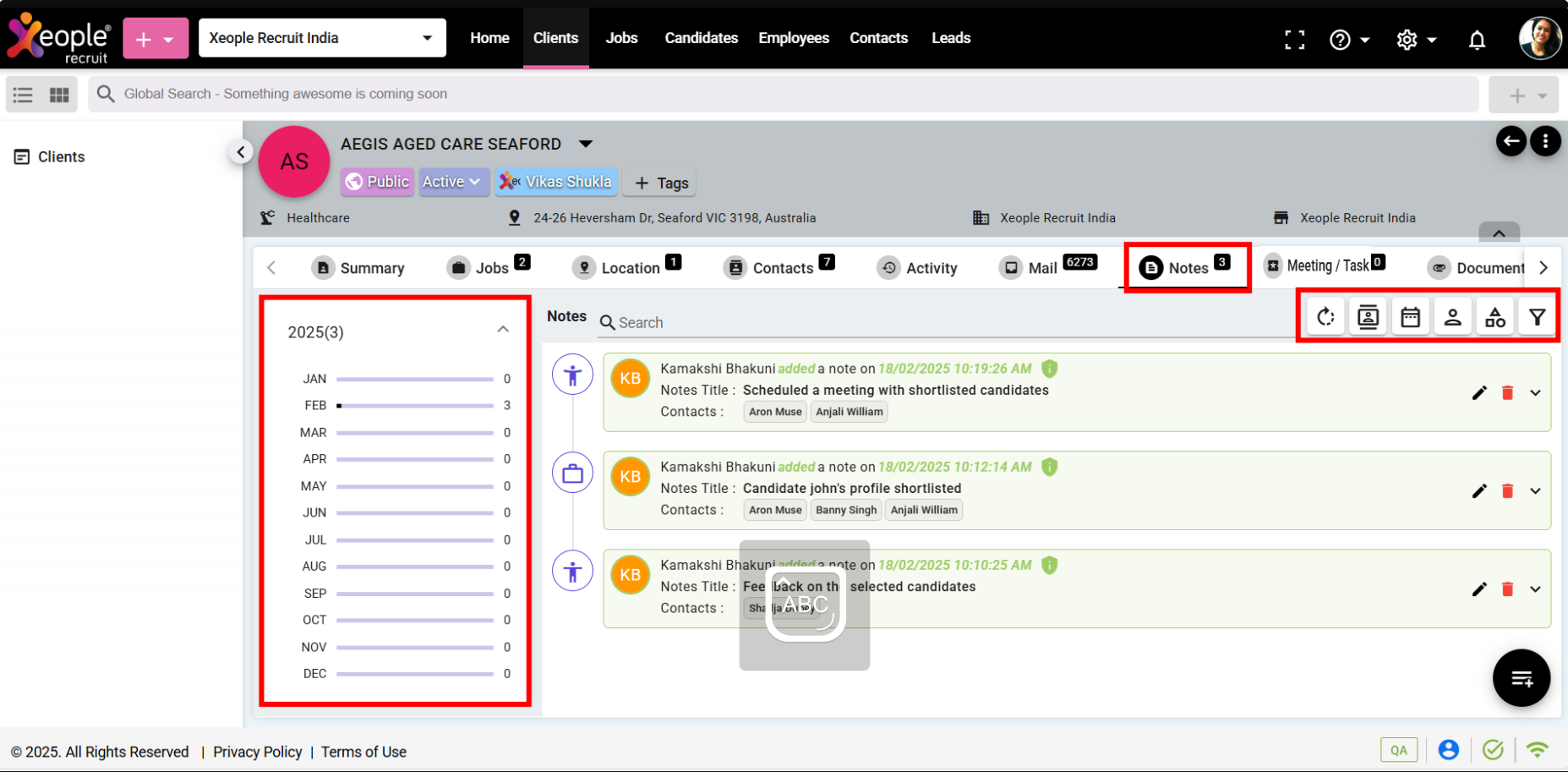Viewport: 1568px width, 772px height.
Task: Edit the Candidate john's profile shortlisted note
Action: point(1478,490)
